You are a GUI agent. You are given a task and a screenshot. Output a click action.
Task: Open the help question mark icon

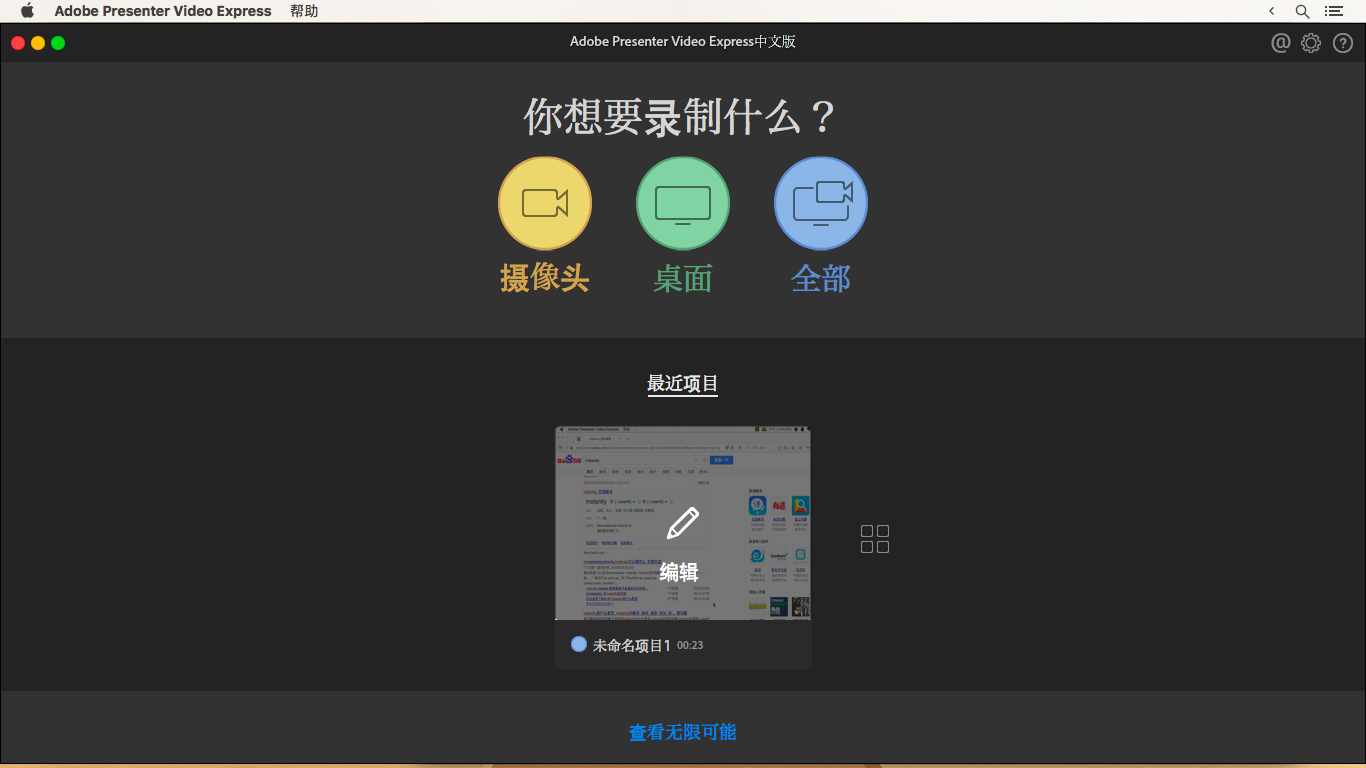point(1343,43)
